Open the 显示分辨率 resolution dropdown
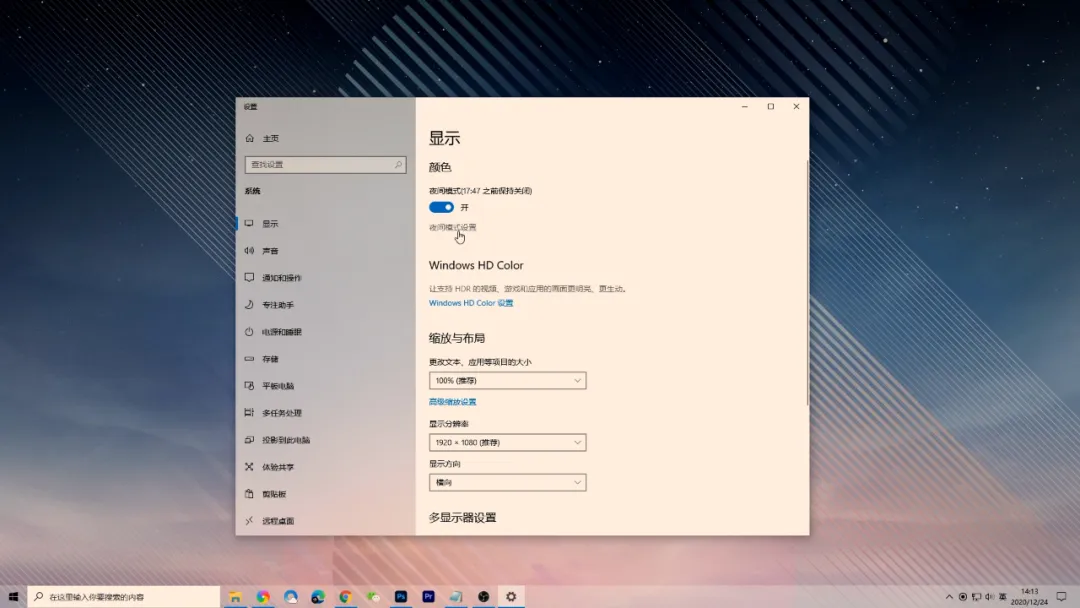1080x608 pixels. [507, 442]
